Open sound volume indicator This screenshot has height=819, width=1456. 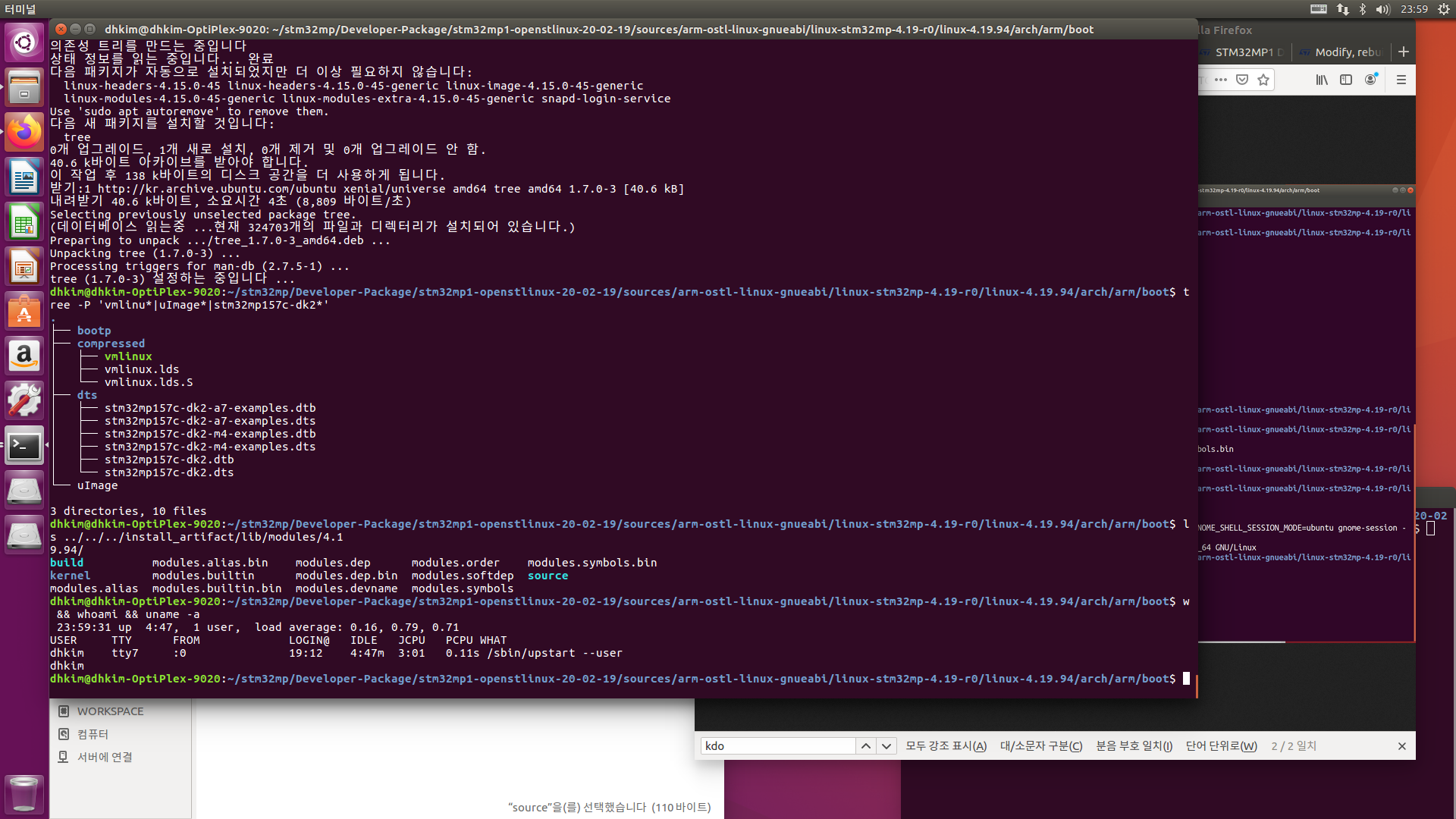[1382, 9]
